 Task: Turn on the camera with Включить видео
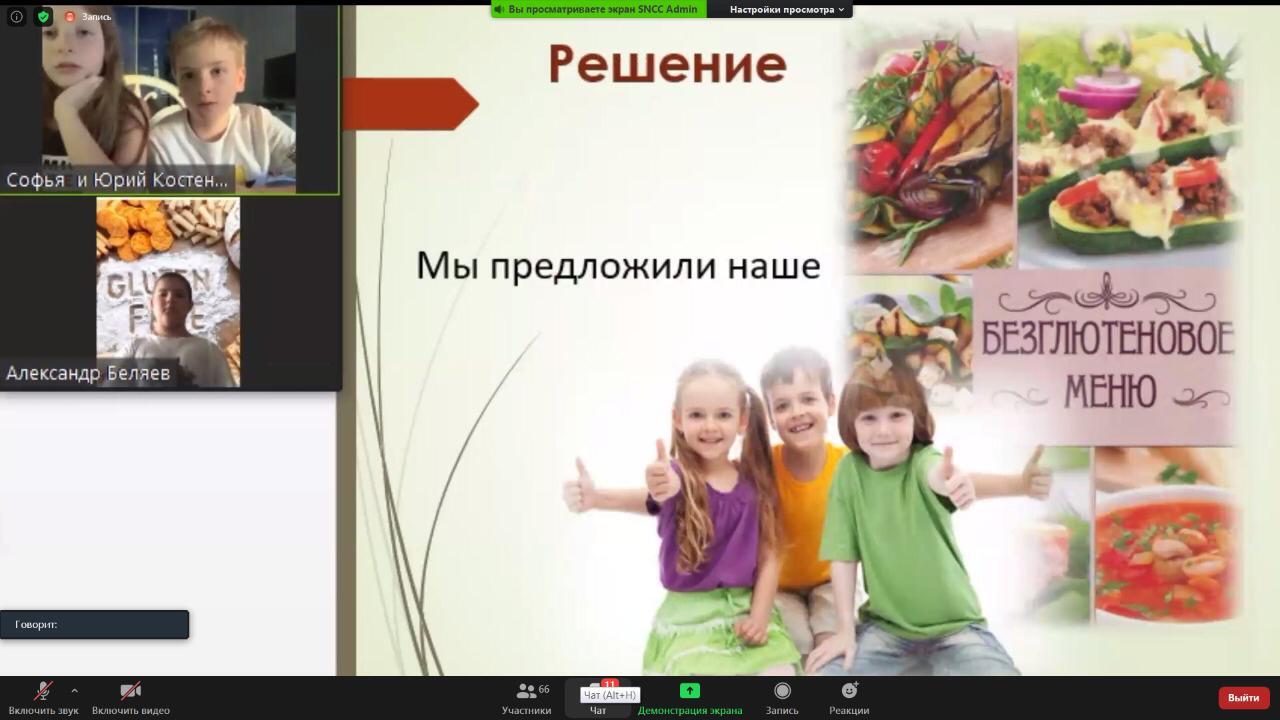[130, 697]
